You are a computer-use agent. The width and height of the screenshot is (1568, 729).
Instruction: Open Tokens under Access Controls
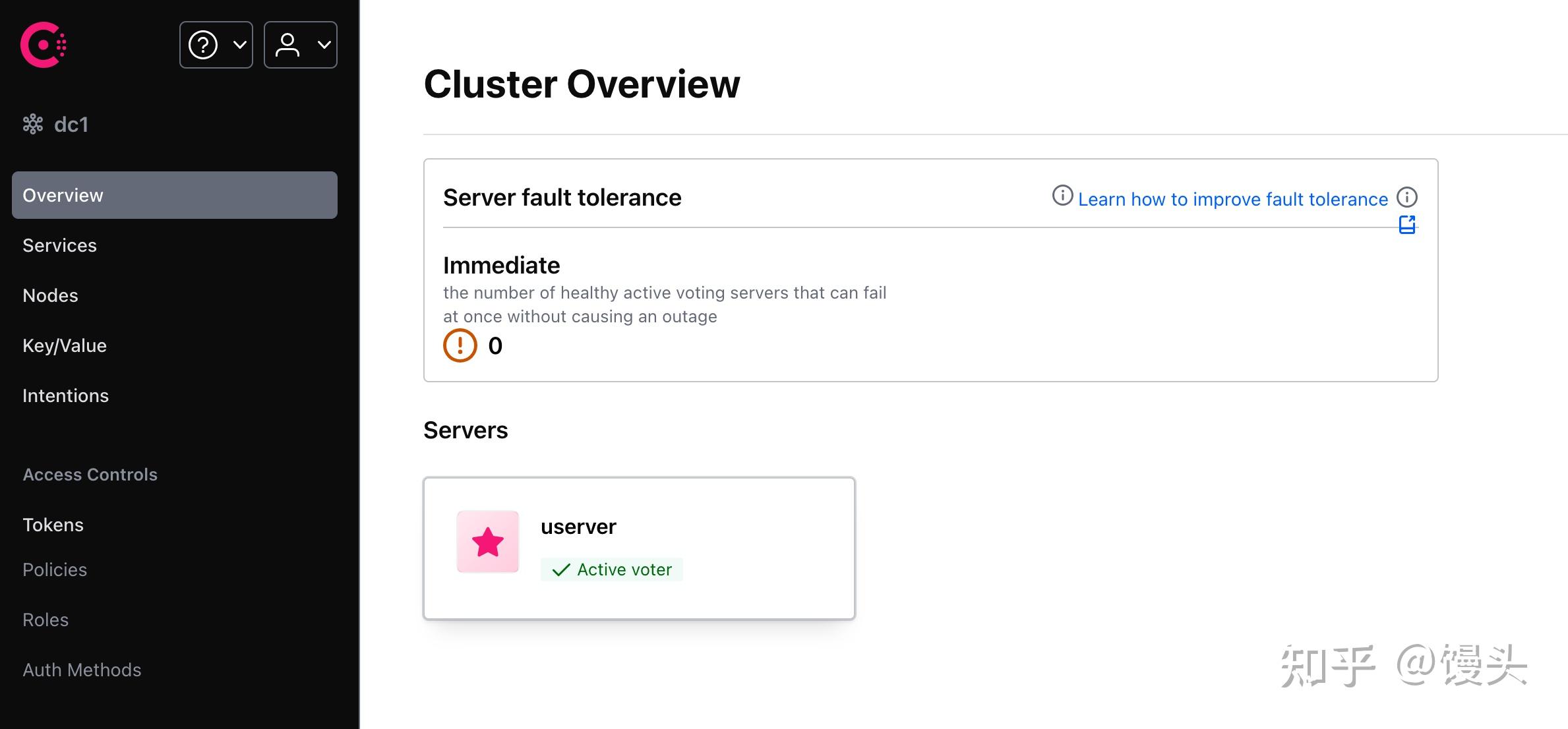tap(53, 525)
